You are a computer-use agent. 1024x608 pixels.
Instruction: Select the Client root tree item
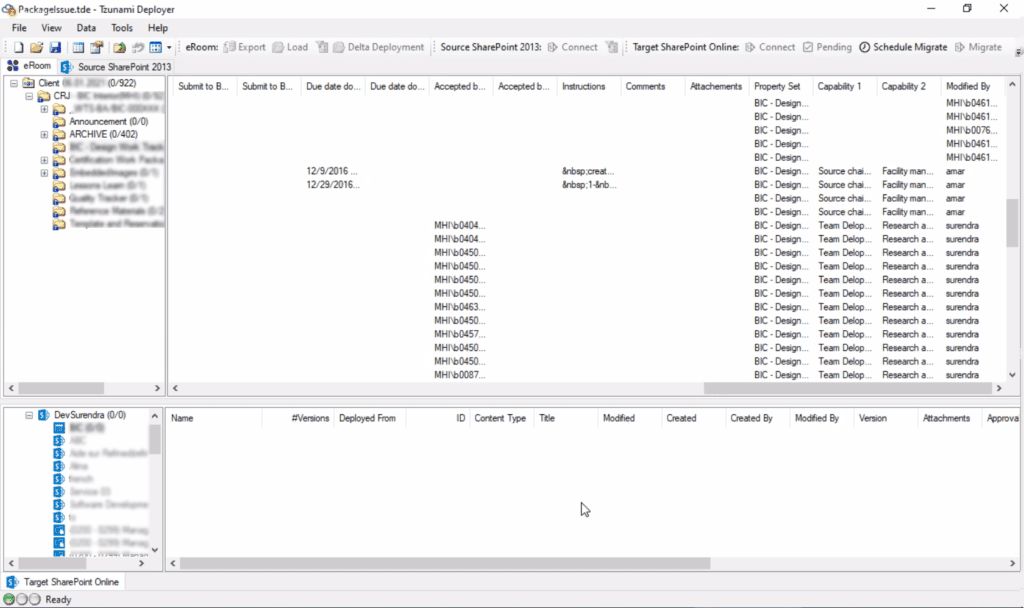(87, 83)
